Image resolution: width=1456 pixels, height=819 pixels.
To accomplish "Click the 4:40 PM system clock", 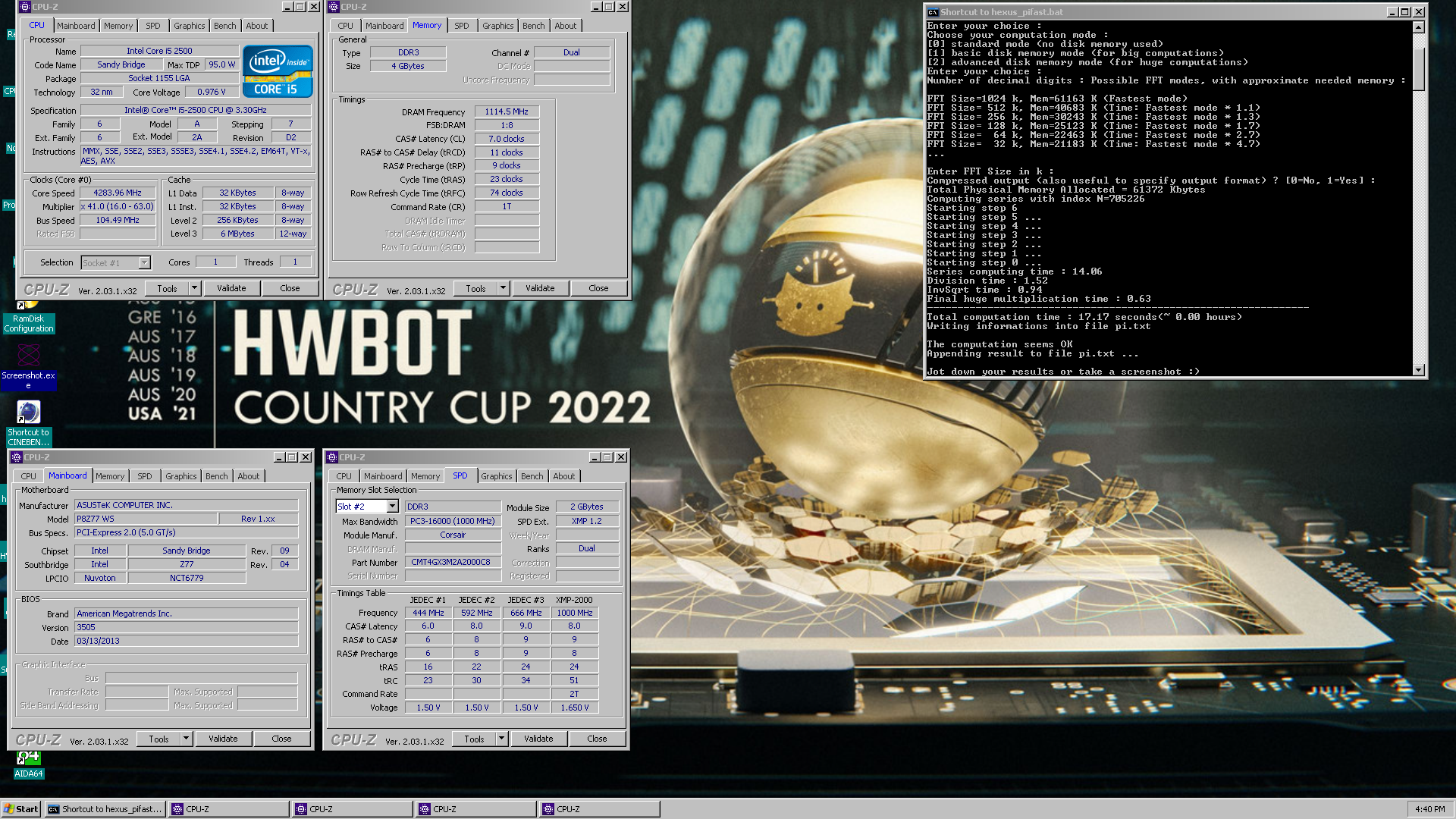I will [x=1429, y=809].
